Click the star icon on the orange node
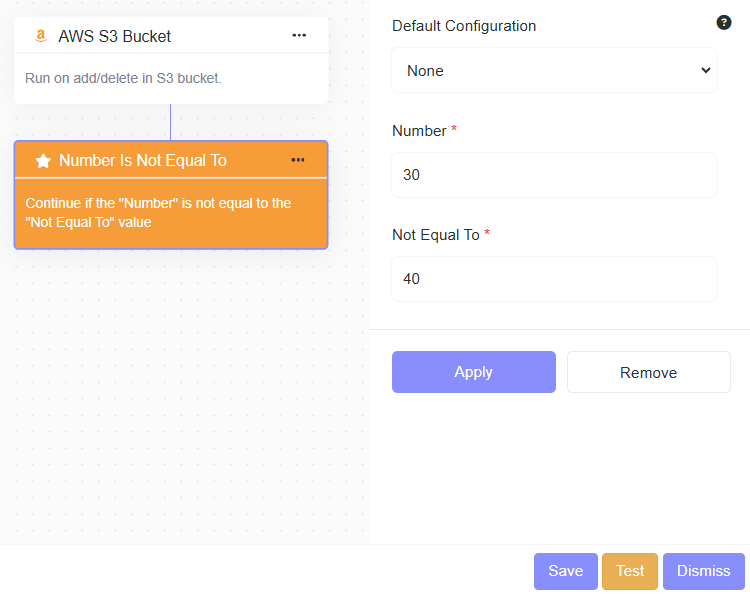Screen dimensions: 750x596 [x=43, y=161]
